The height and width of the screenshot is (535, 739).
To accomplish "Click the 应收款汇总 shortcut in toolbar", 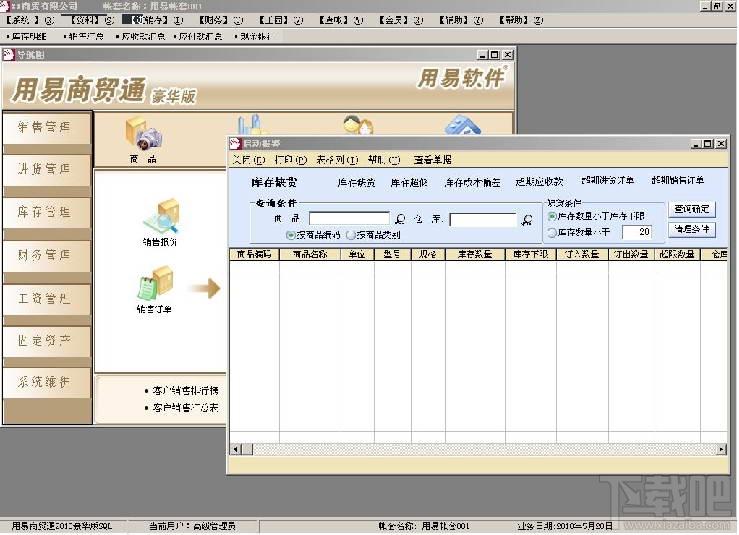I will (x=141, y=36).
